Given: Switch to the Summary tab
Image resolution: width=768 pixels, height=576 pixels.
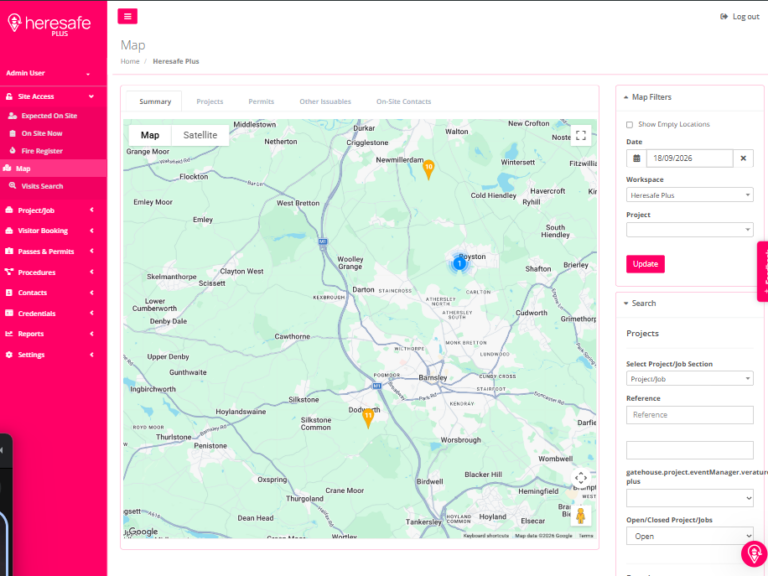Looking at the screenshot, I should point(155,101).
